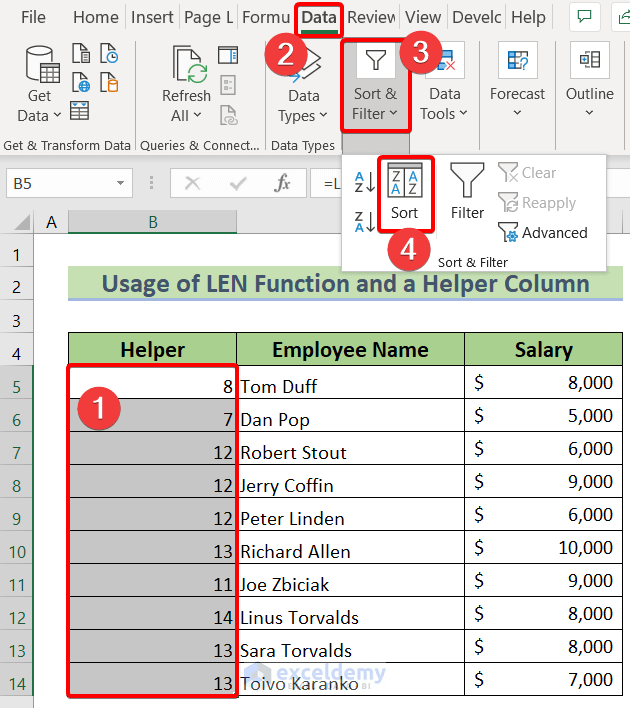The height and width of the screenshot is (708, 630).
Task: Click the Salary header cell
Action: pos(544,349)
